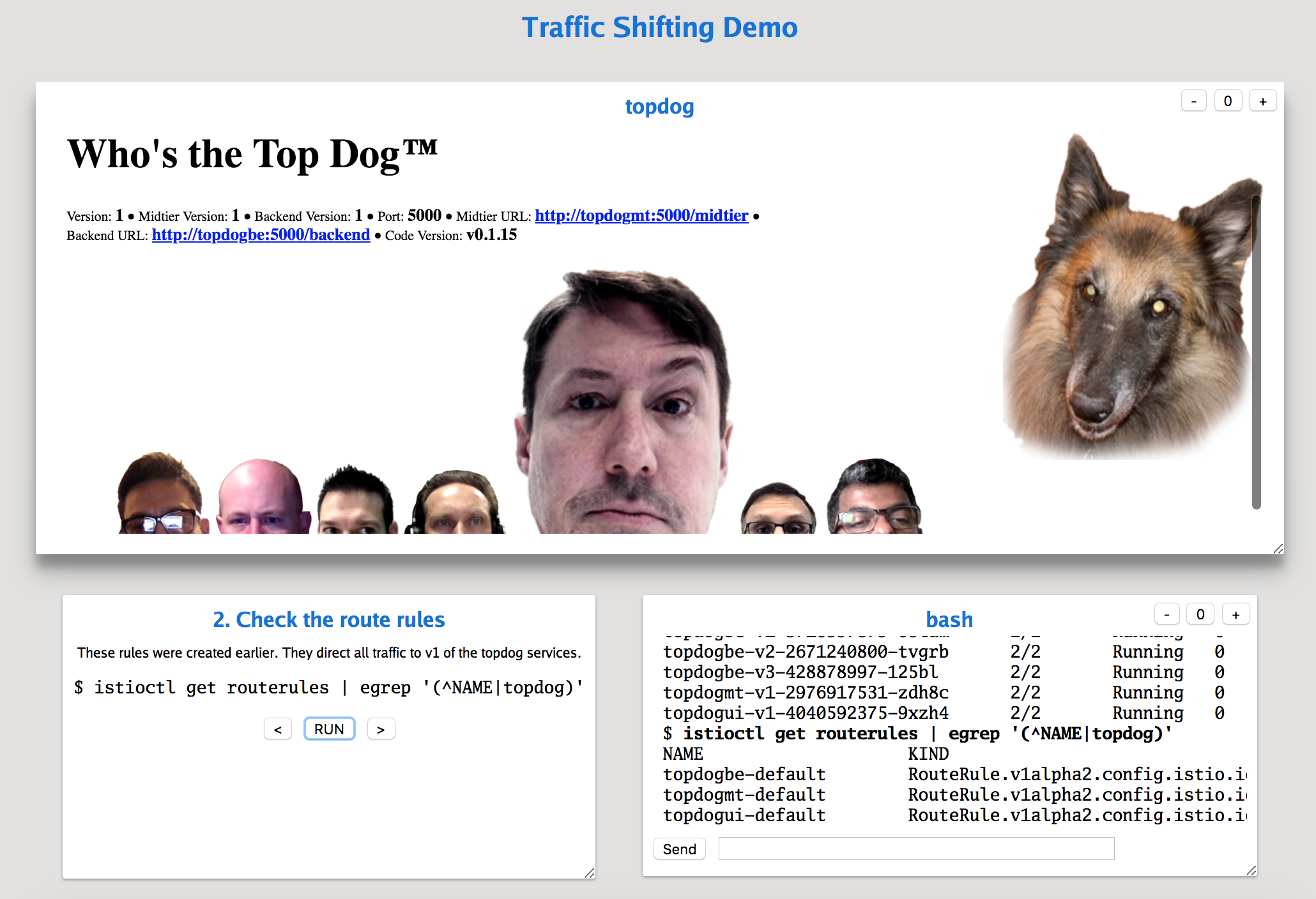Click the minus button in bash panel
1316x899 pixels.
[1167, 615]
